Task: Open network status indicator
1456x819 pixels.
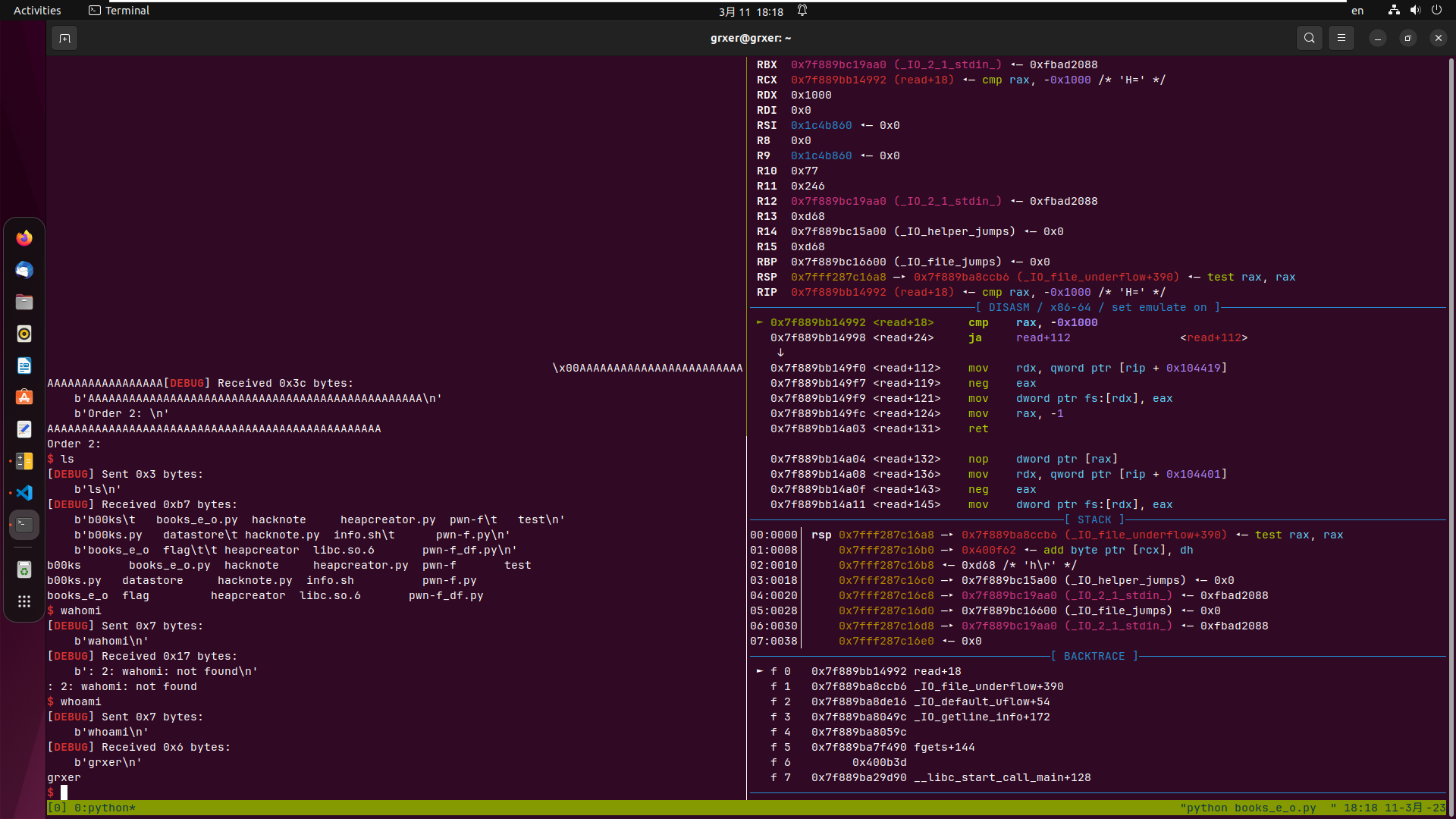Action: coord(1394,11)
